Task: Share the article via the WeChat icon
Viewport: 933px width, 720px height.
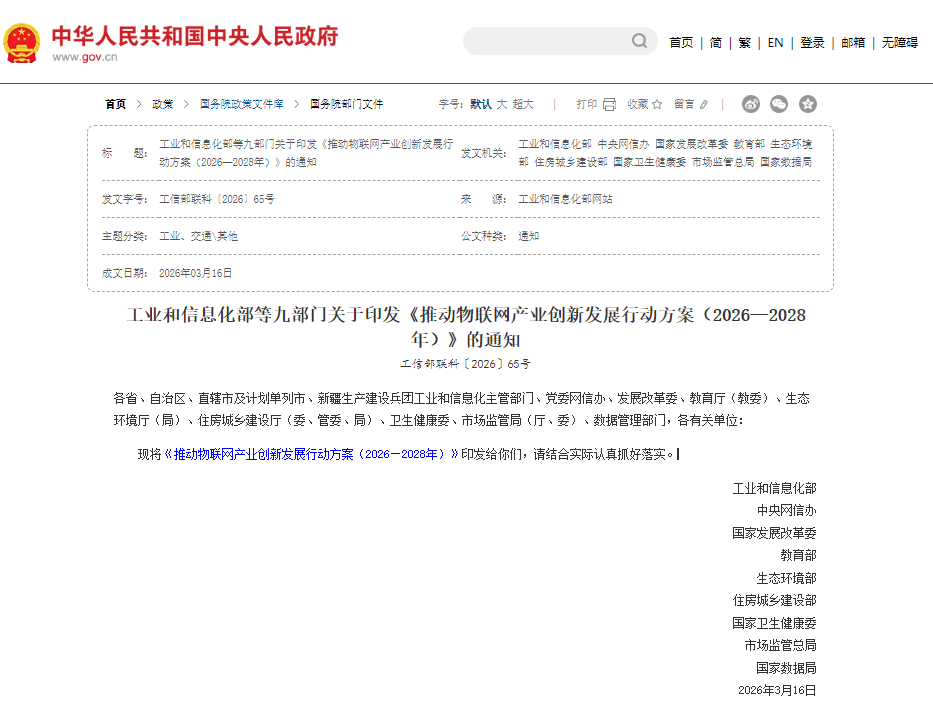Action: [780, 103]
